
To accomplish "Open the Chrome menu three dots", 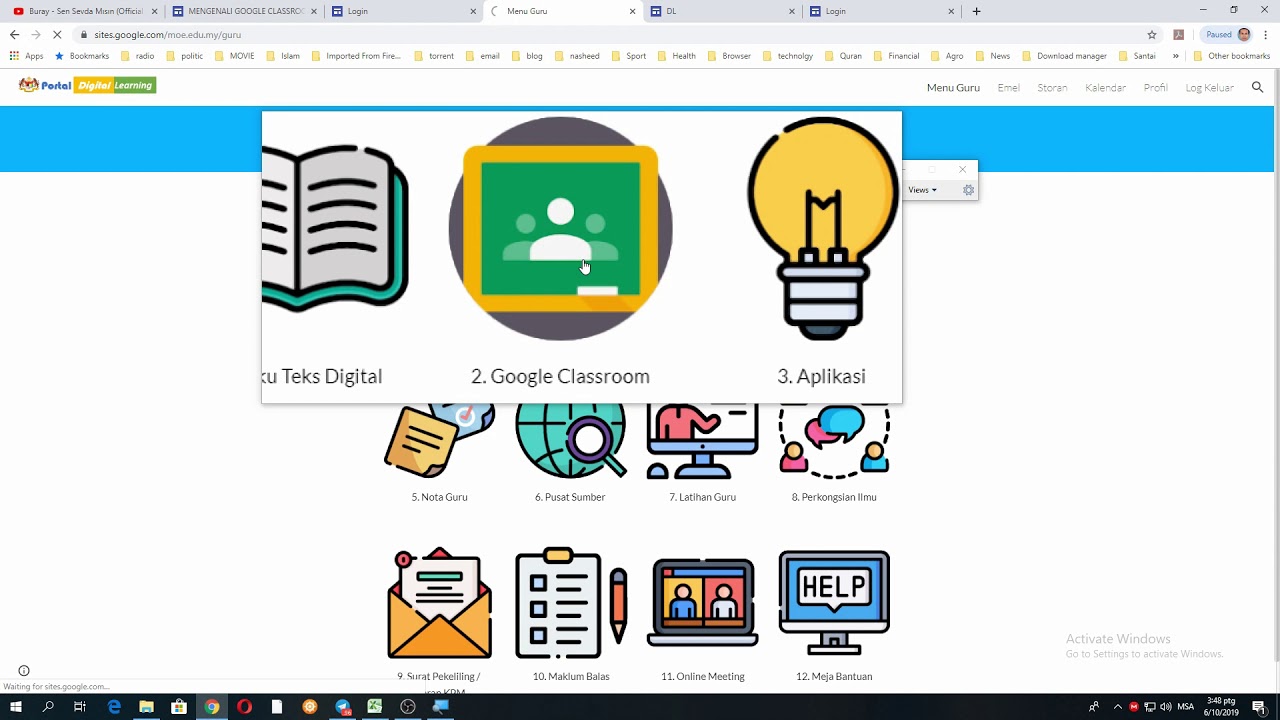I will [1266, 34].
